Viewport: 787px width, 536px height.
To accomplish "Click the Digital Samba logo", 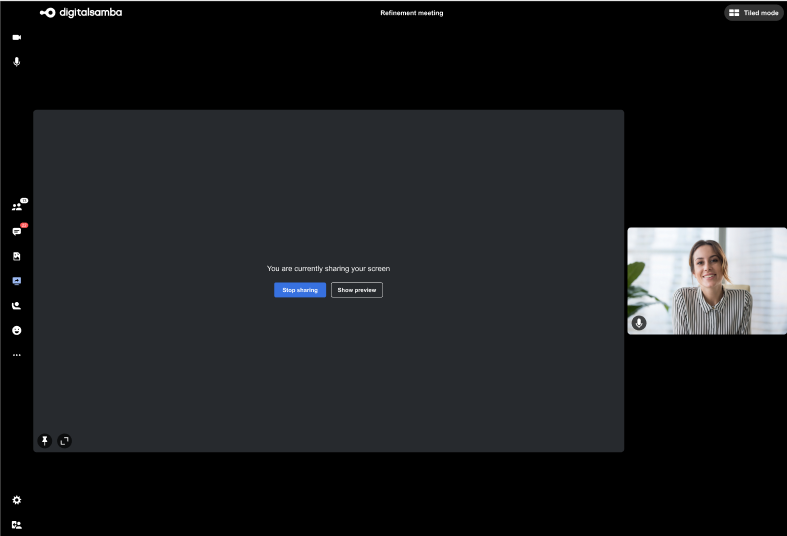I will click(x=81, y=13).
